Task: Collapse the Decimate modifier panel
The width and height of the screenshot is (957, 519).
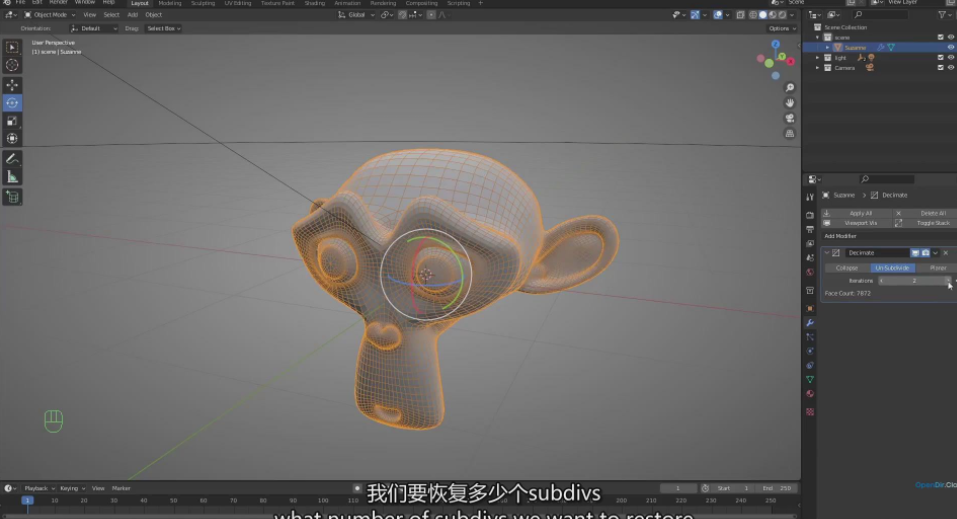Action: pos(827,253)
